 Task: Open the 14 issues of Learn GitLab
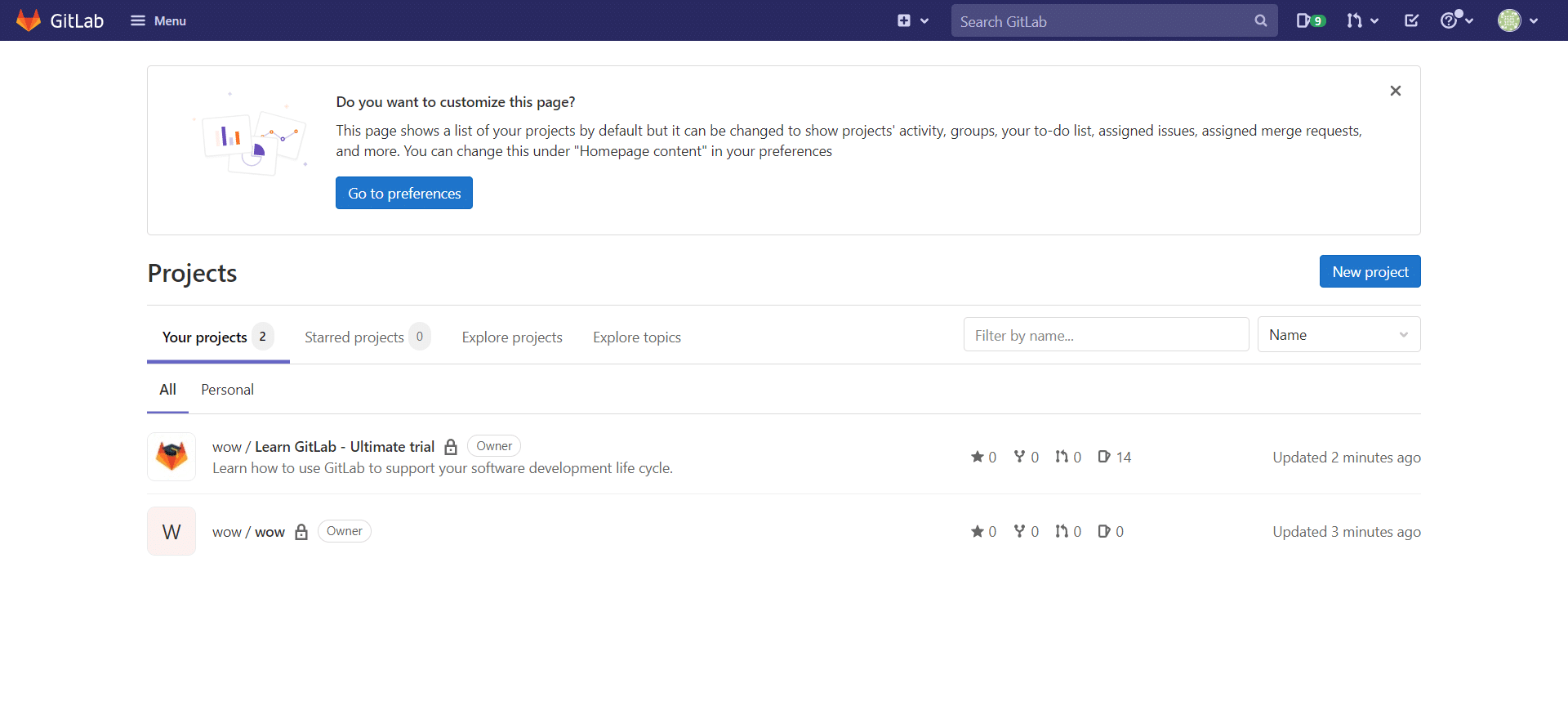click(x=1115, y=457)
